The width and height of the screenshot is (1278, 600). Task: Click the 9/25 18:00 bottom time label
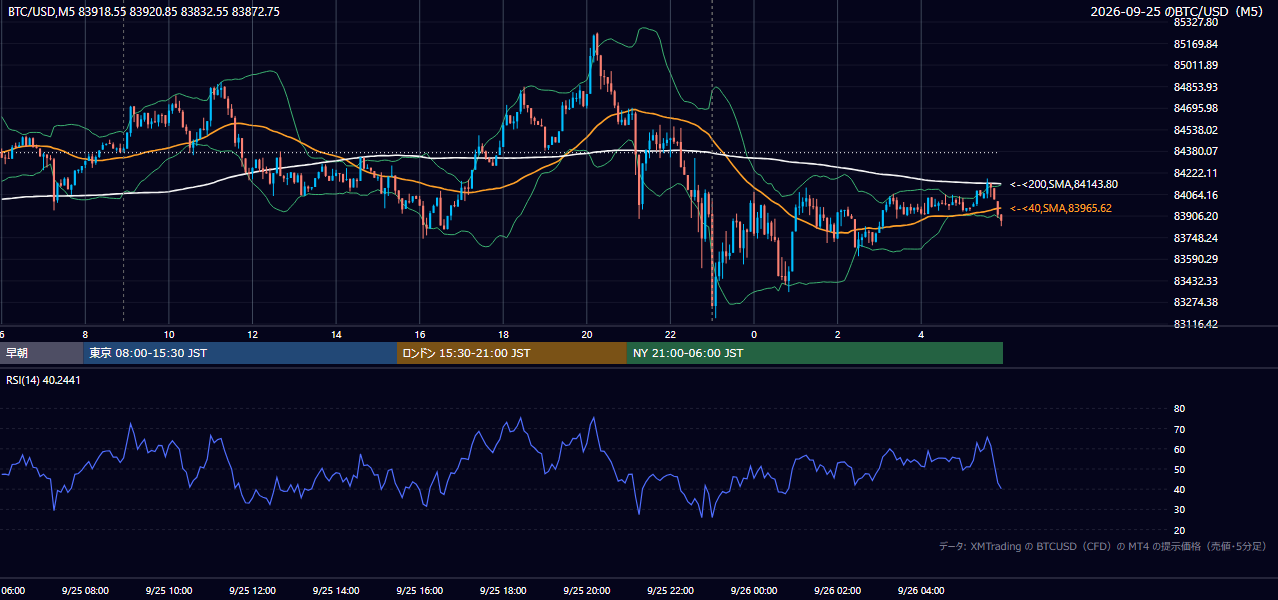pos(503,590)
